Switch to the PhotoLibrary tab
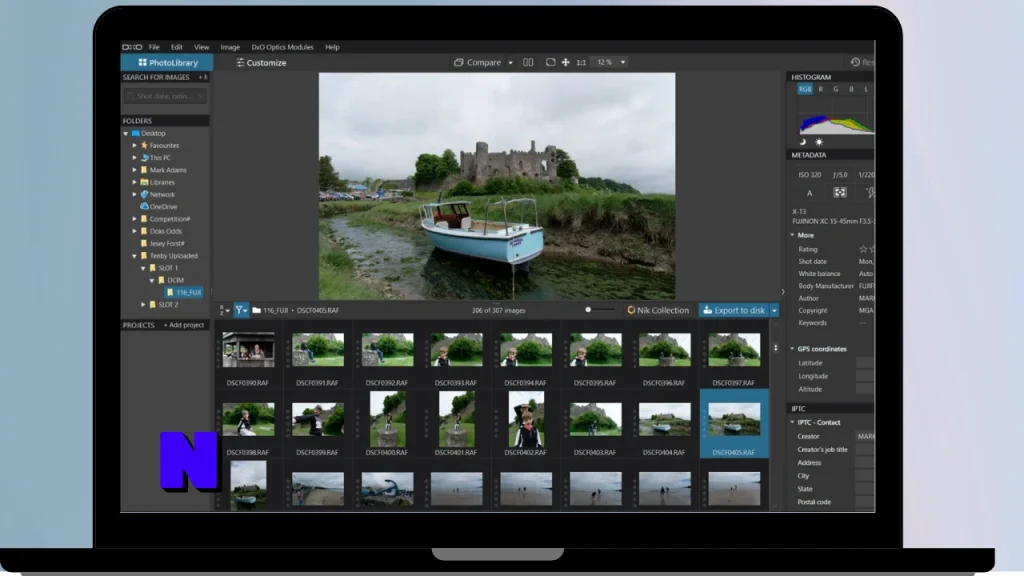The image size is (1024, 576). (167, 63)
